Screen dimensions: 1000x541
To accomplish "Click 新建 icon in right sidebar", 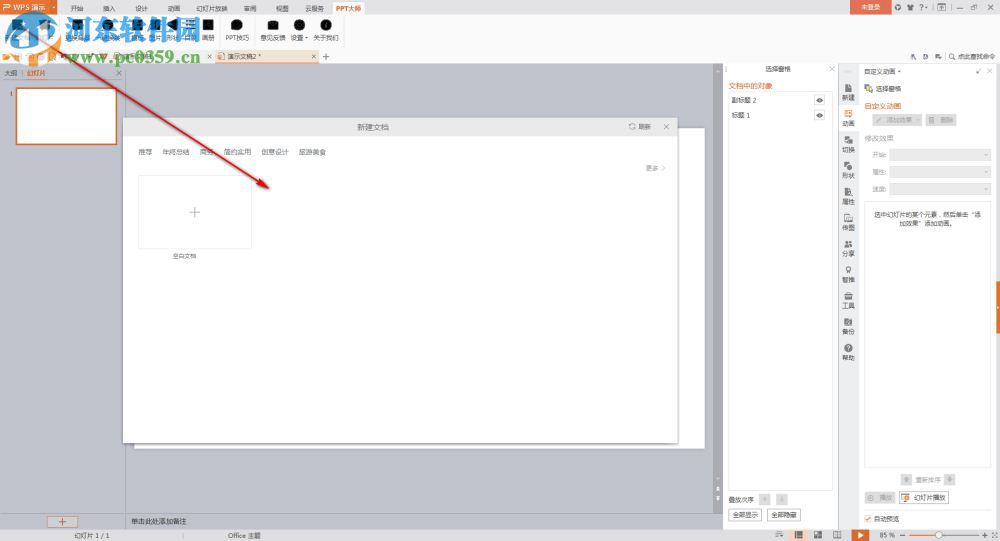I will 848,92.
